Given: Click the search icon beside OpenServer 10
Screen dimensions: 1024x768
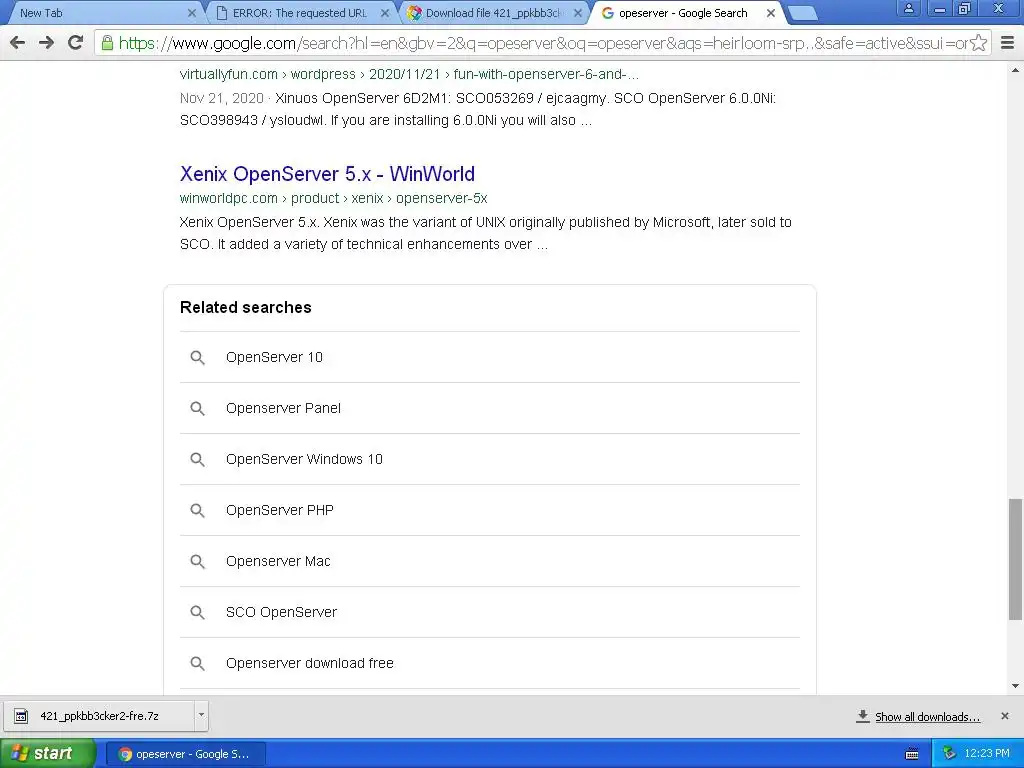Looking at the screenshot, I should pyautogui.click(x=197, y=357).
